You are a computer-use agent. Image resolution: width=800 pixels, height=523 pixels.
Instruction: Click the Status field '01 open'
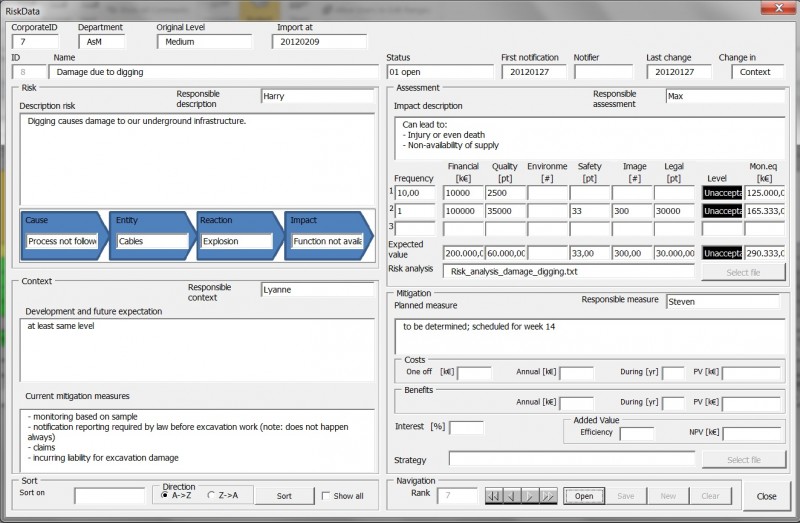[440, 72]
